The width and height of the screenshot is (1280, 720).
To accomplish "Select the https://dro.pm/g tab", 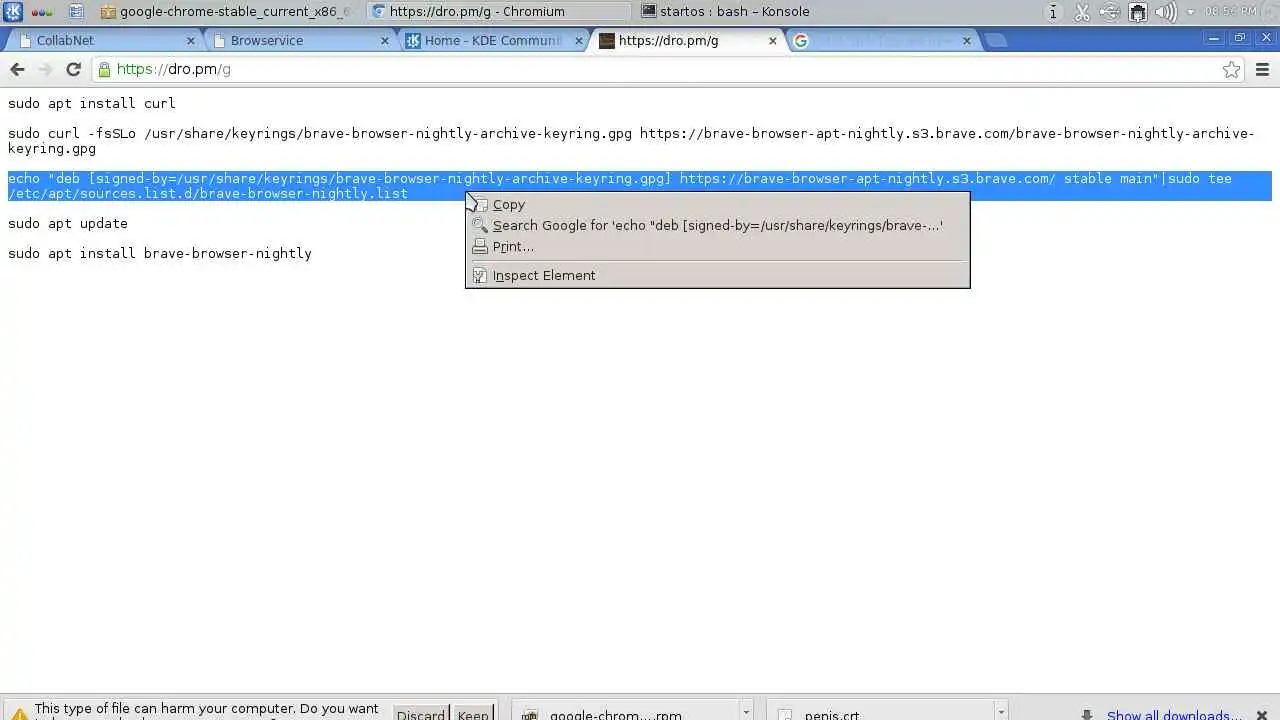I will 687,40.
